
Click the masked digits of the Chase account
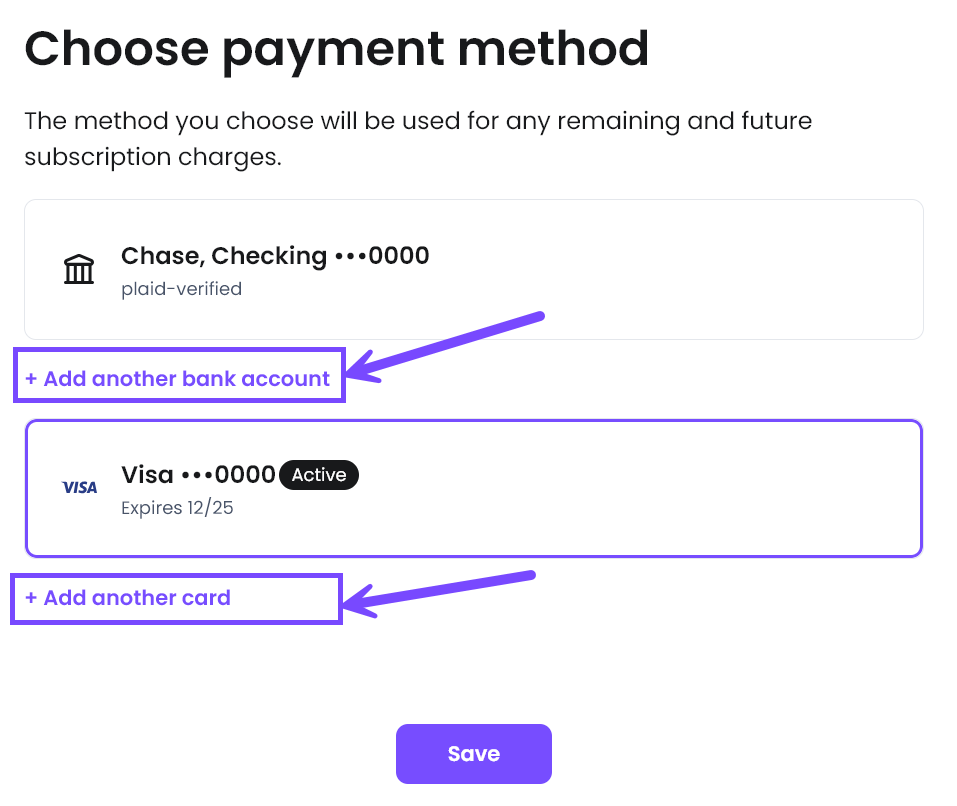(x=382, y=256)
